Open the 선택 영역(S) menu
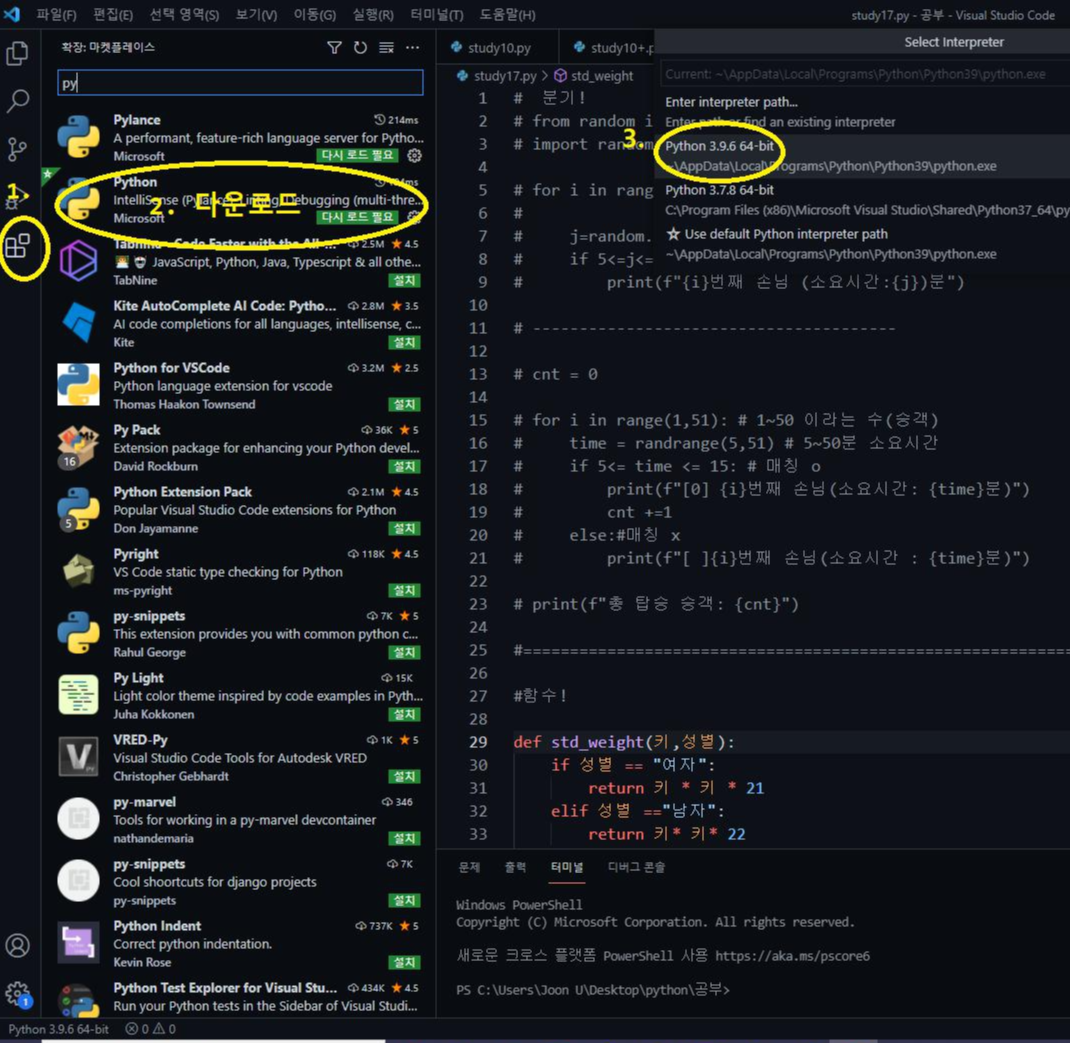The width and height of the screenshot is (1070, 1043). pos(184,14)
